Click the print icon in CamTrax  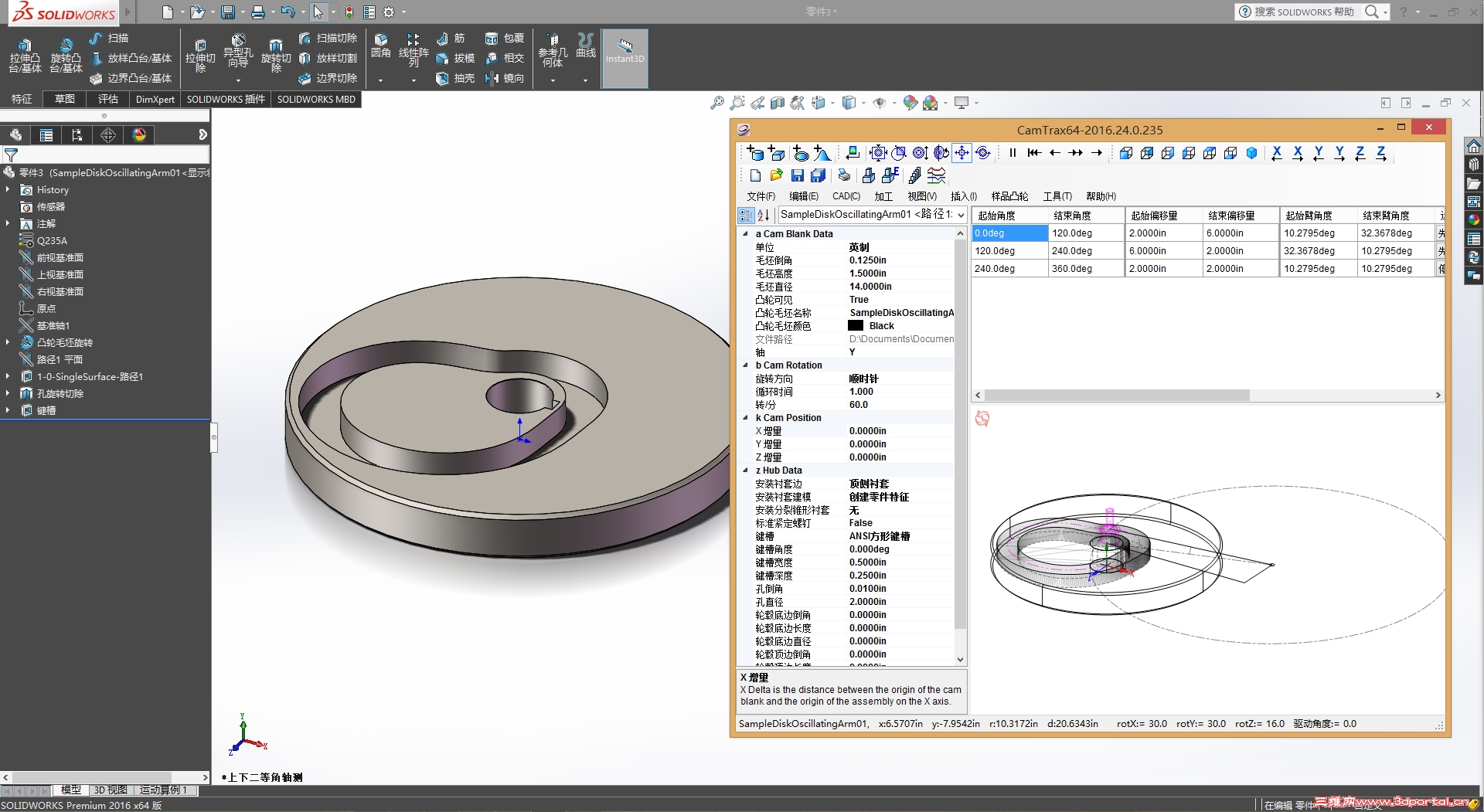click(x=842, y=175)
